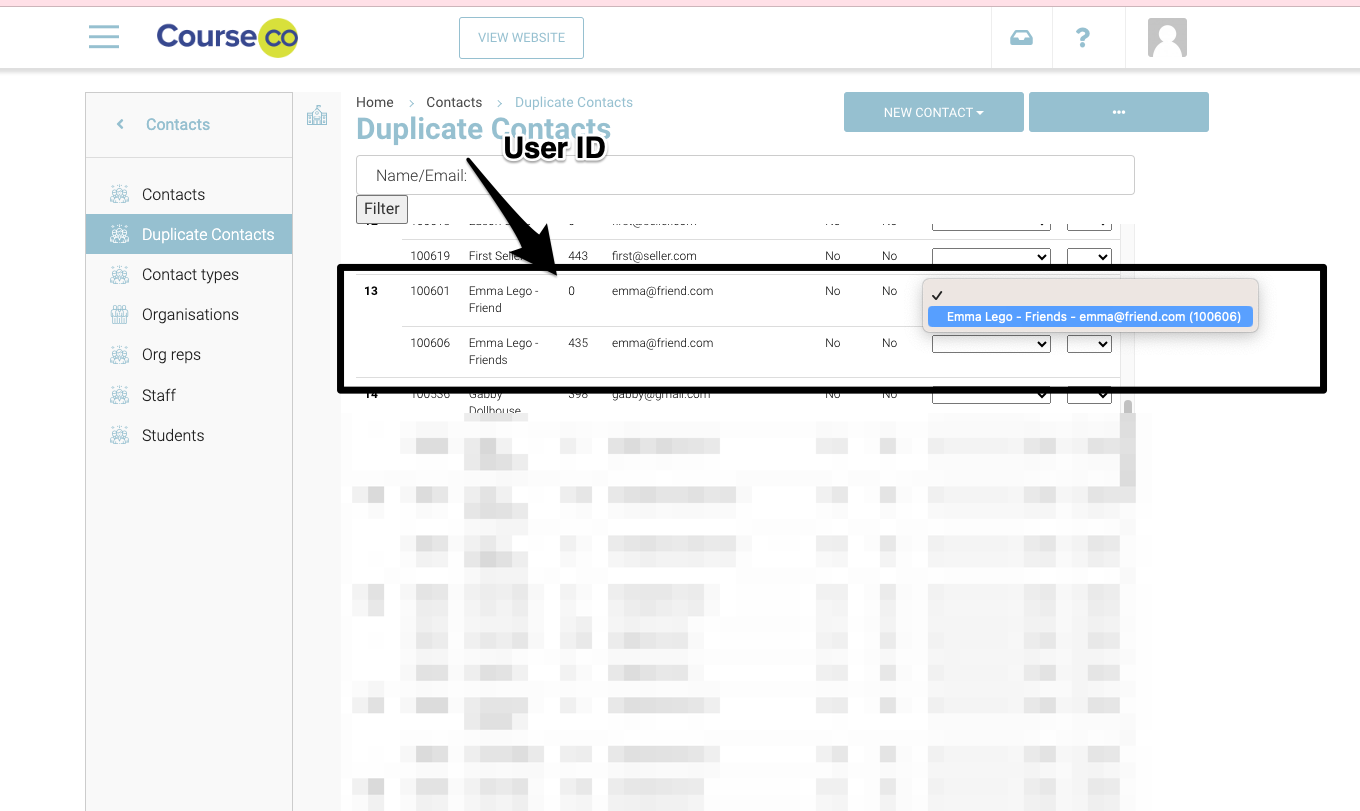The image size is (1360, 811).
Task: Open the inbox tray icon
Action: pos(1021,38)
